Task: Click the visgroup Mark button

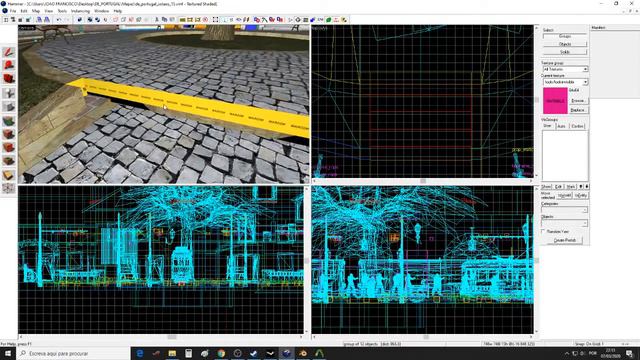Action: pos(571,187)
